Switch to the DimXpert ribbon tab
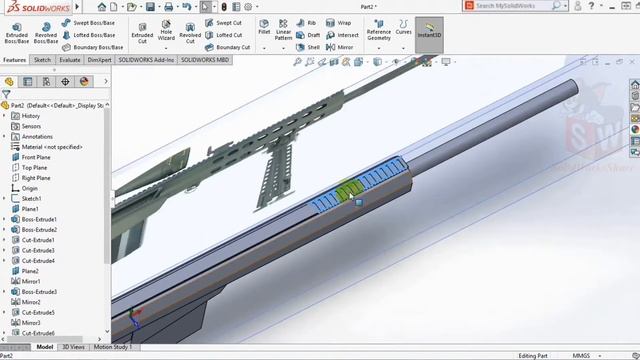The image size is (640, 360). 100,60
